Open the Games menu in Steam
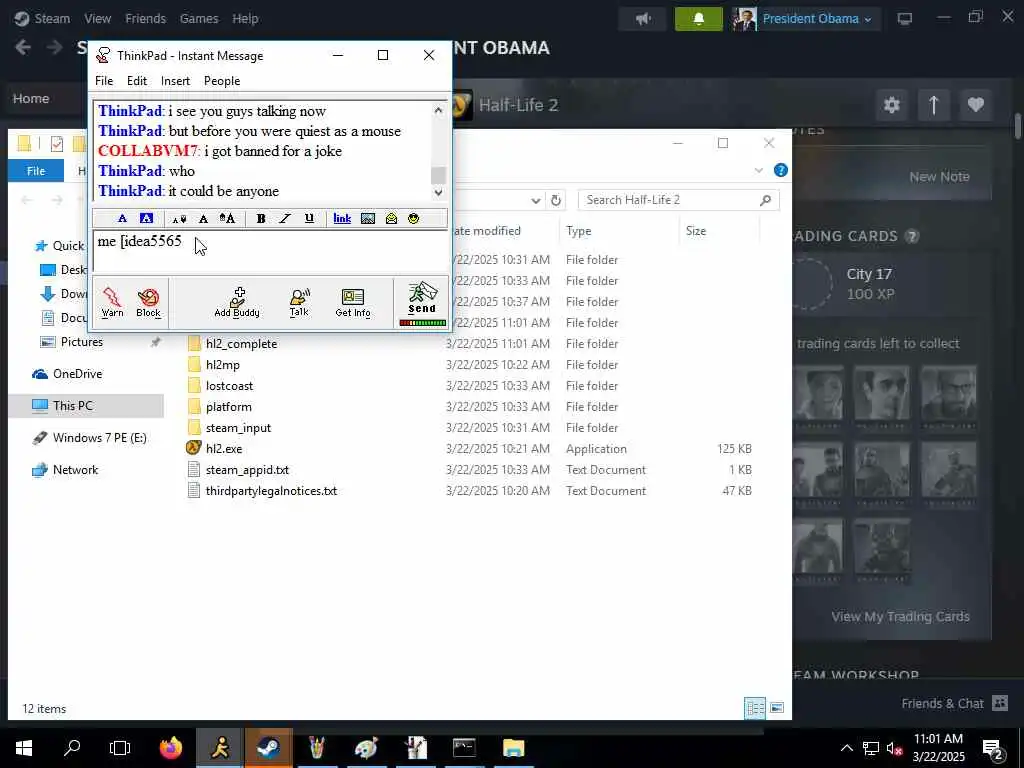 click(x=199, y=18)
